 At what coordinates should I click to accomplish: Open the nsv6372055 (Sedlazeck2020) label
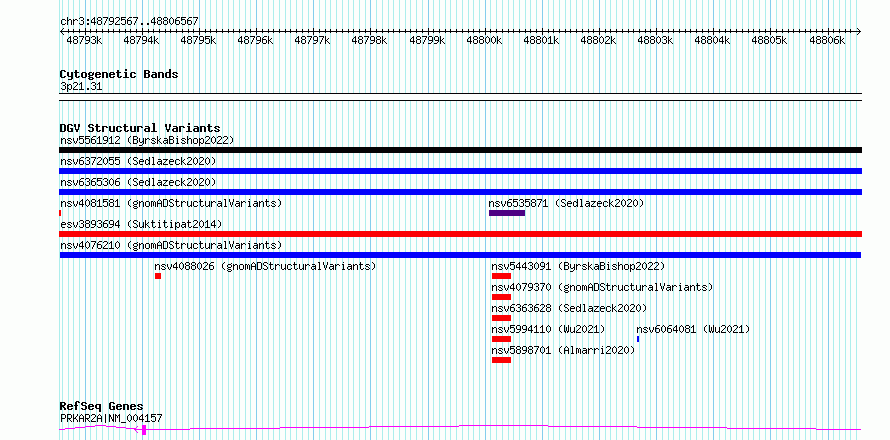click(x=138, y=161)
